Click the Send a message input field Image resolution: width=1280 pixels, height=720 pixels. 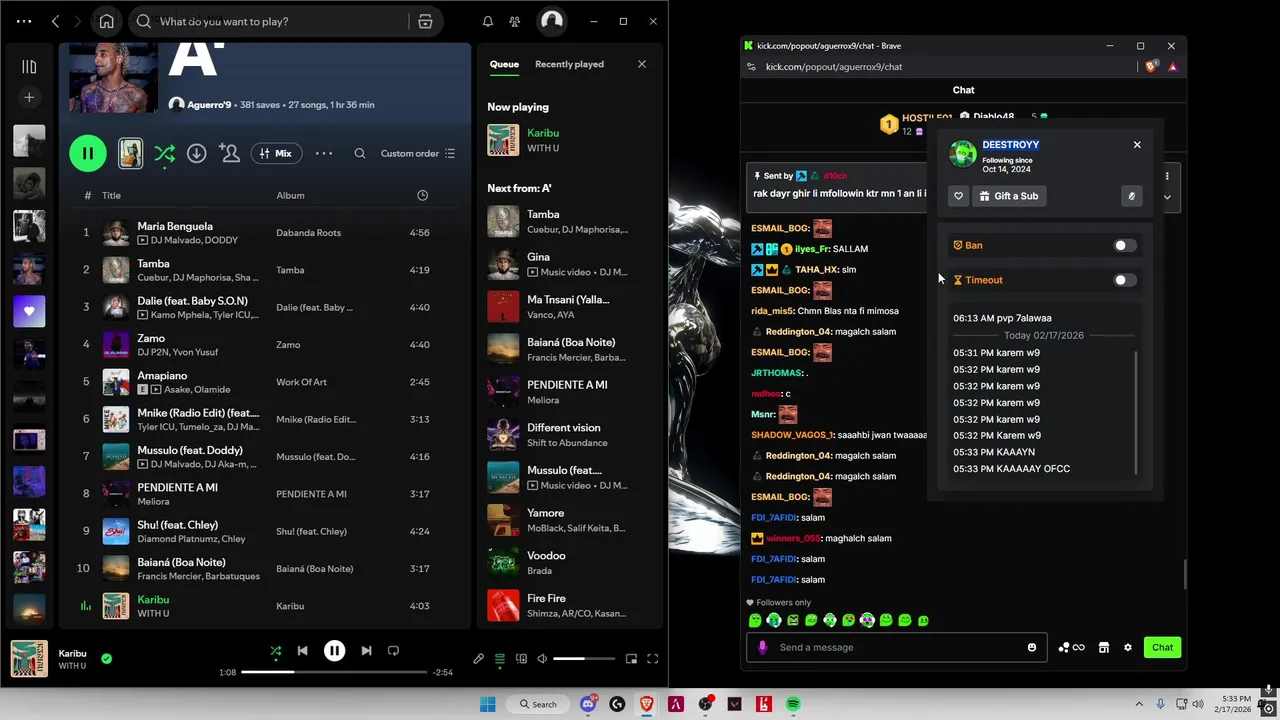(896, 647)
